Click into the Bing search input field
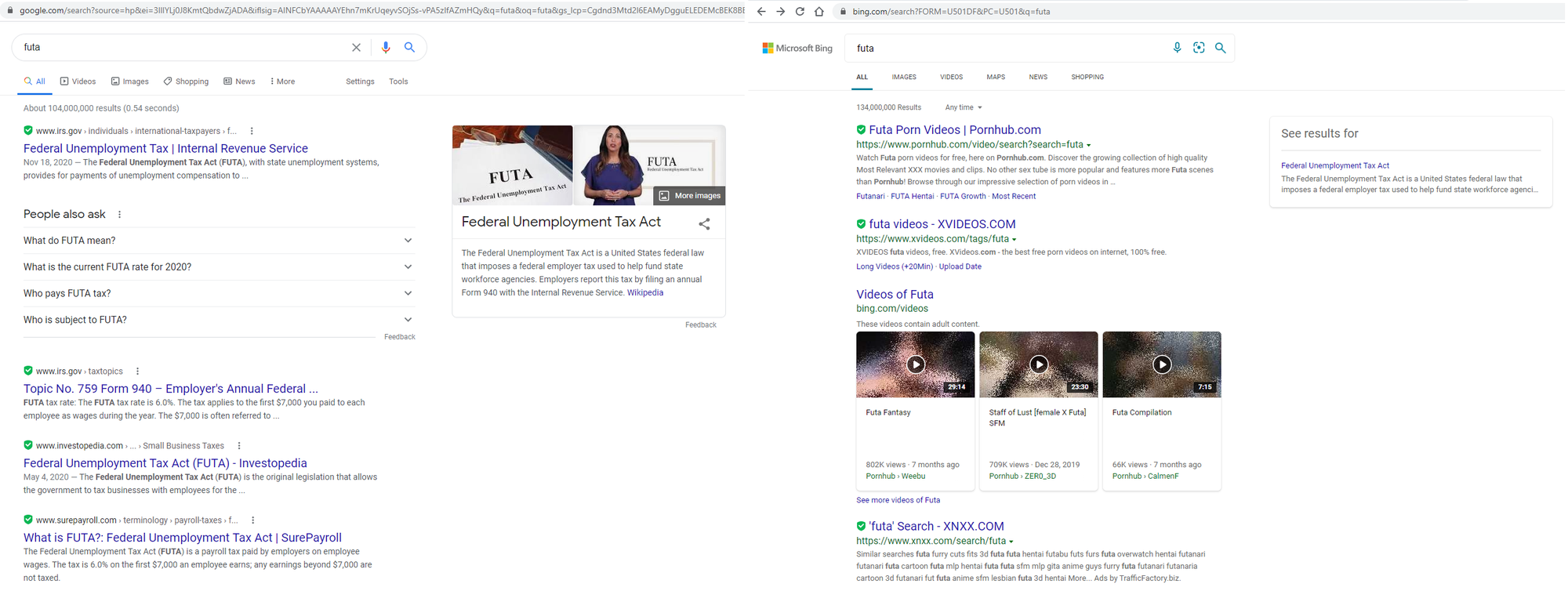 click(1007, 49)
